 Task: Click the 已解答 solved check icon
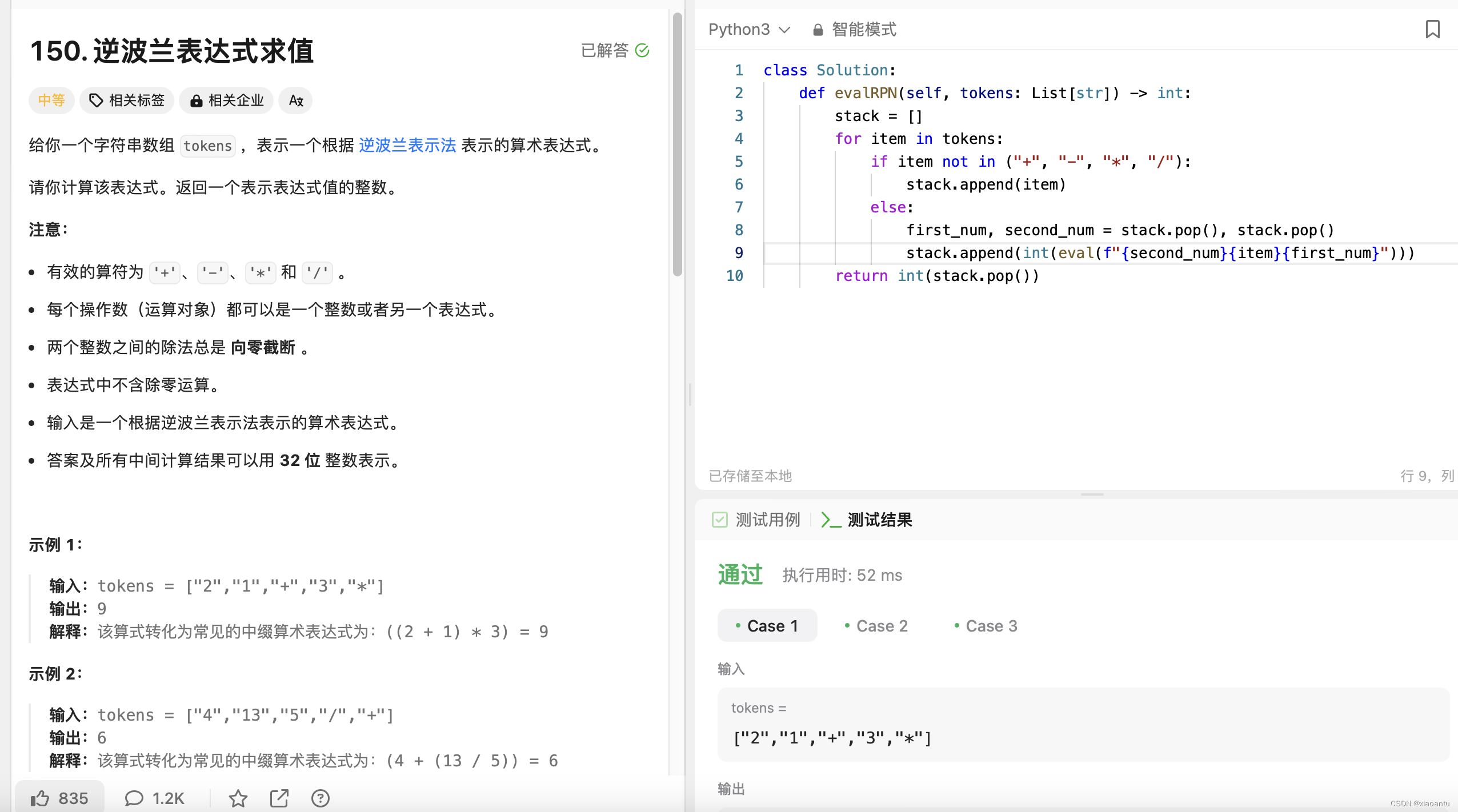pos(642,51)
